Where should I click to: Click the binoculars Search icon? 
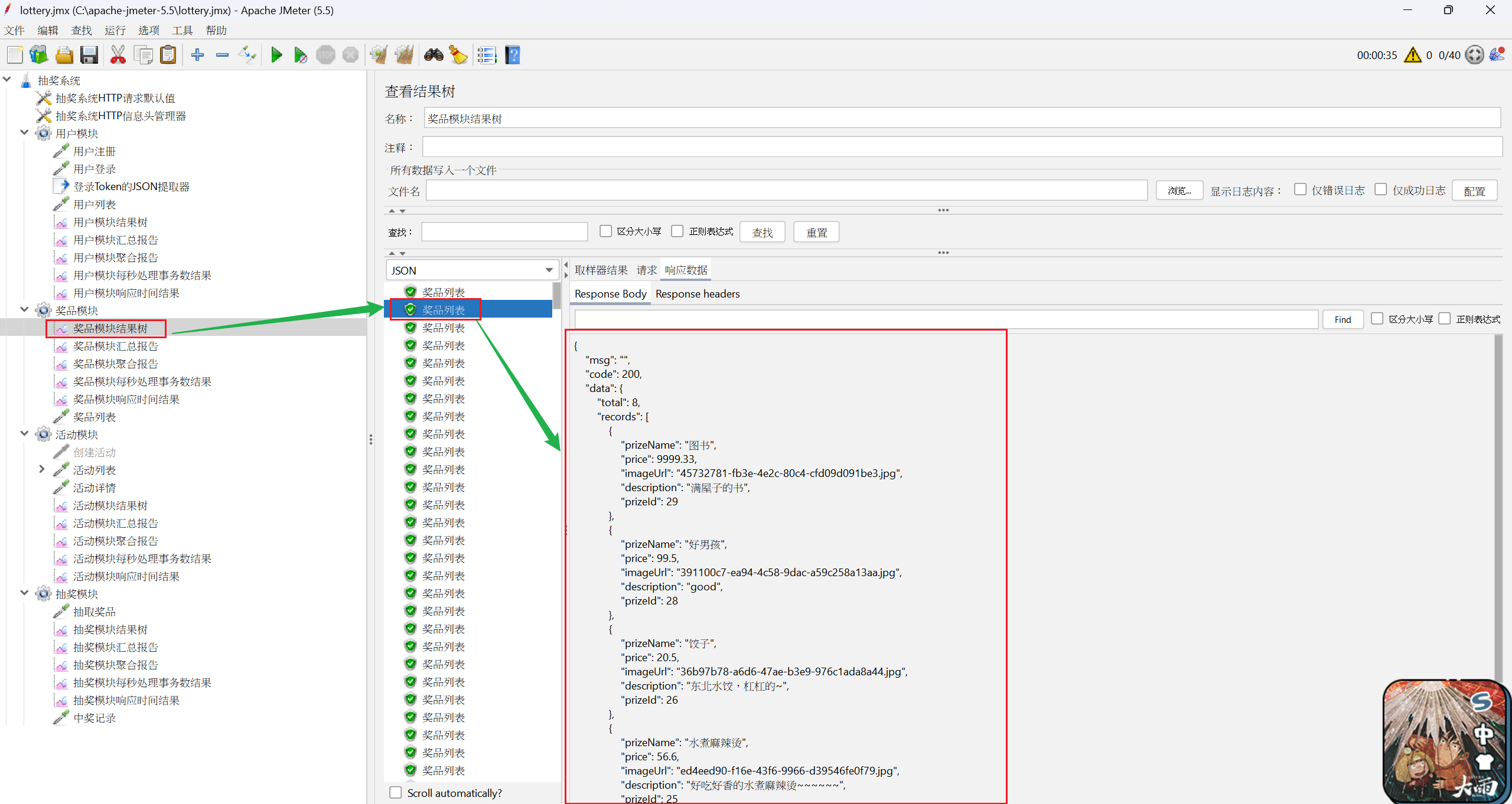pyautogui.click(x=434, y=55)
